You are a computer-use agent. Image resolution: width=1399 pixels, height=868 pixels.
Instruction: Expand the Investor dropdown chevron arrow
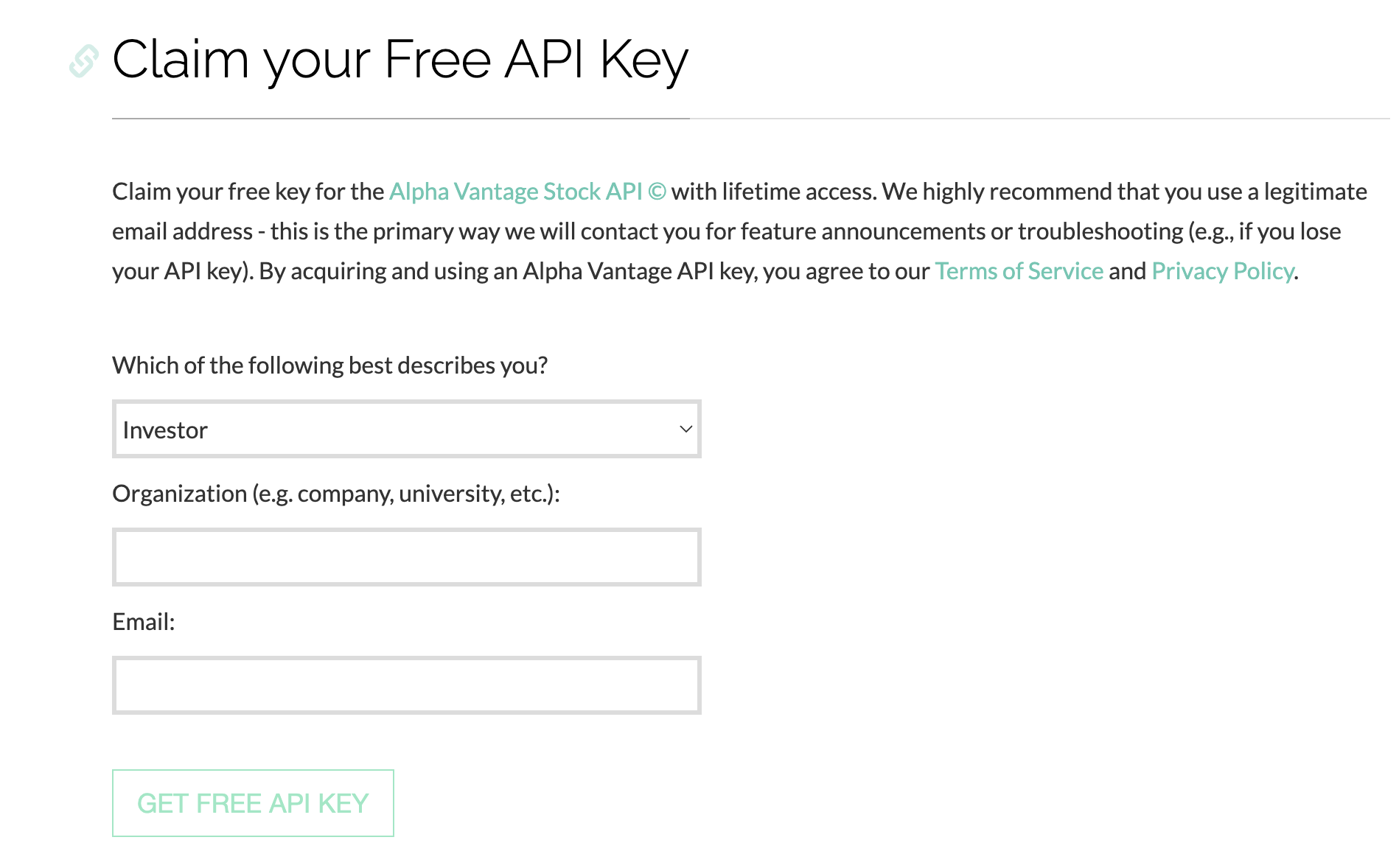point(685,429)
